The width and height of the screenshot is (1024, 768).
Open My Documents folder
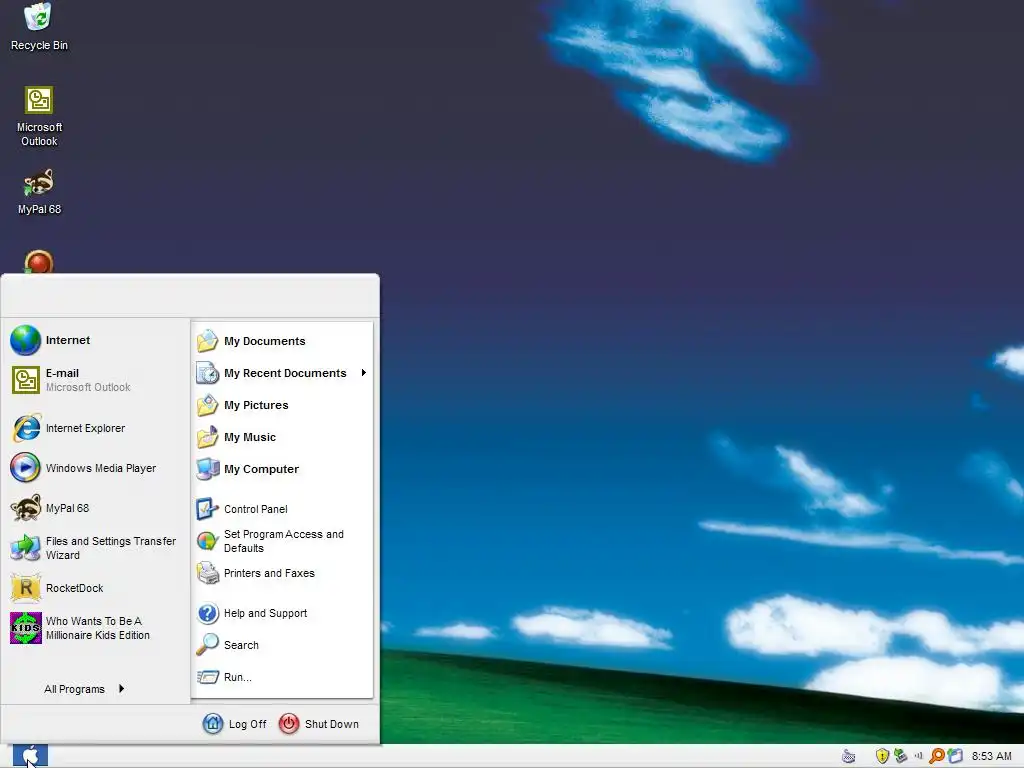(x=282, y=341)
